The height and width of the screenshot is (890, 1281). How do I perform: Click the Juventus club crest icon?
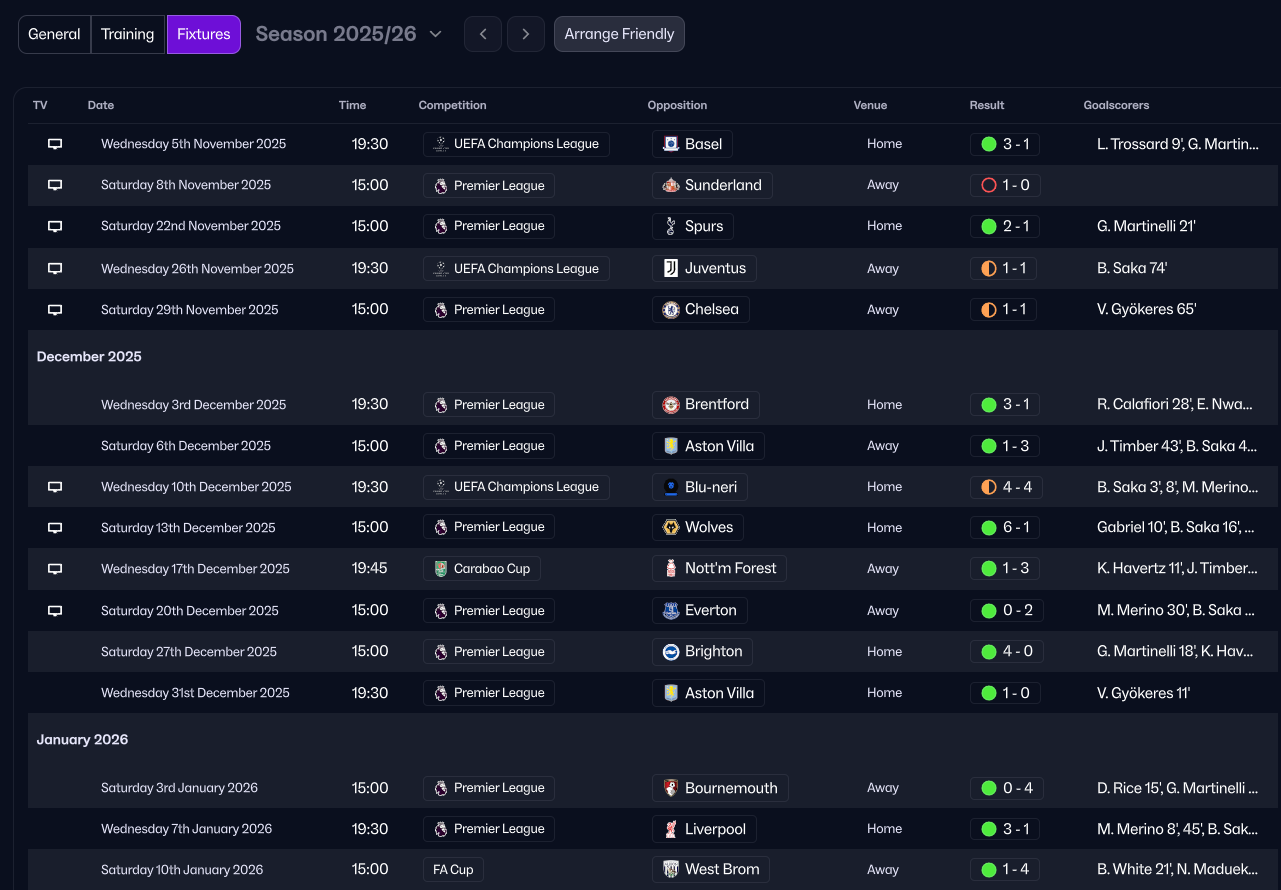[671, 268]
